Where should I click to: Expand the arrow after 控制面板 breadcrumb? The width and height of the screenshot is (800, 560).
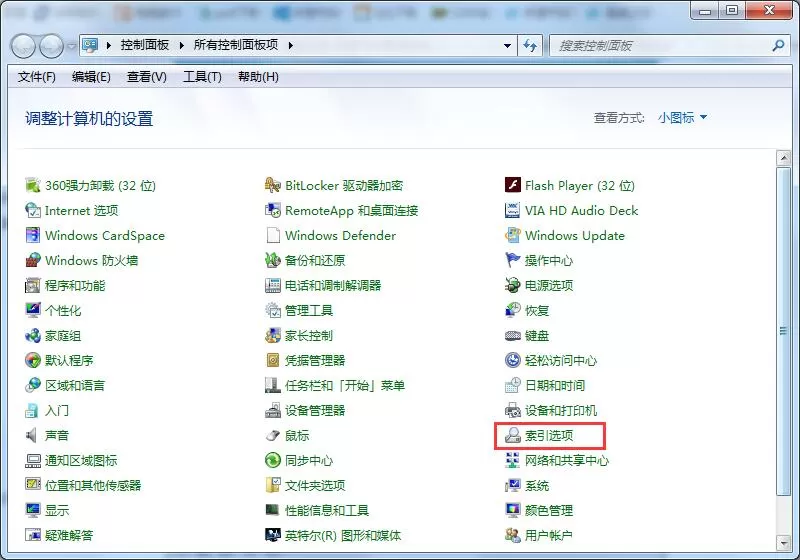click(181, 45)
